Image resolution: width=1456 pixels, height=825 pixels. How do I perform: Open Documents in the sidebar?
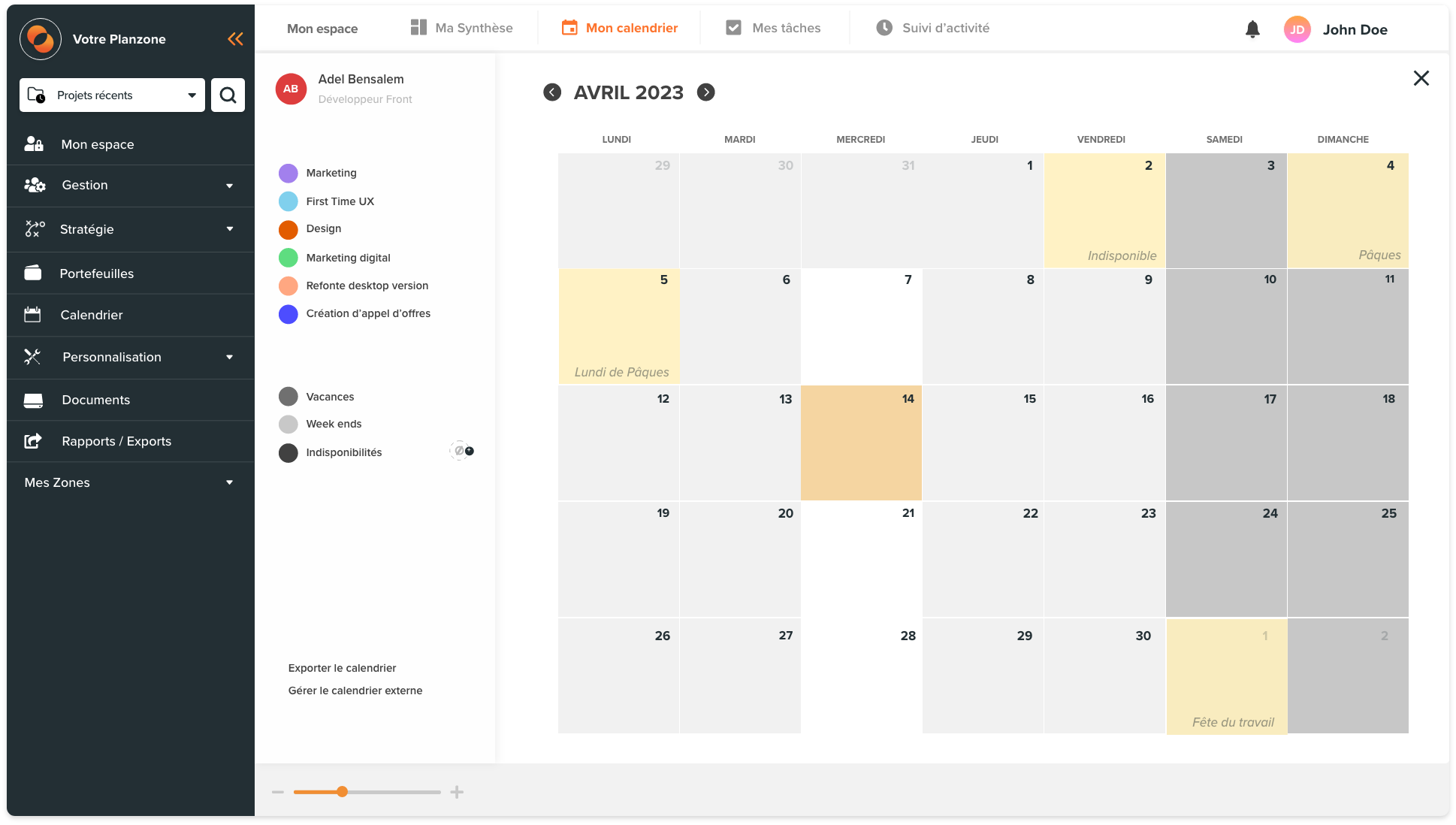(130, 400)
